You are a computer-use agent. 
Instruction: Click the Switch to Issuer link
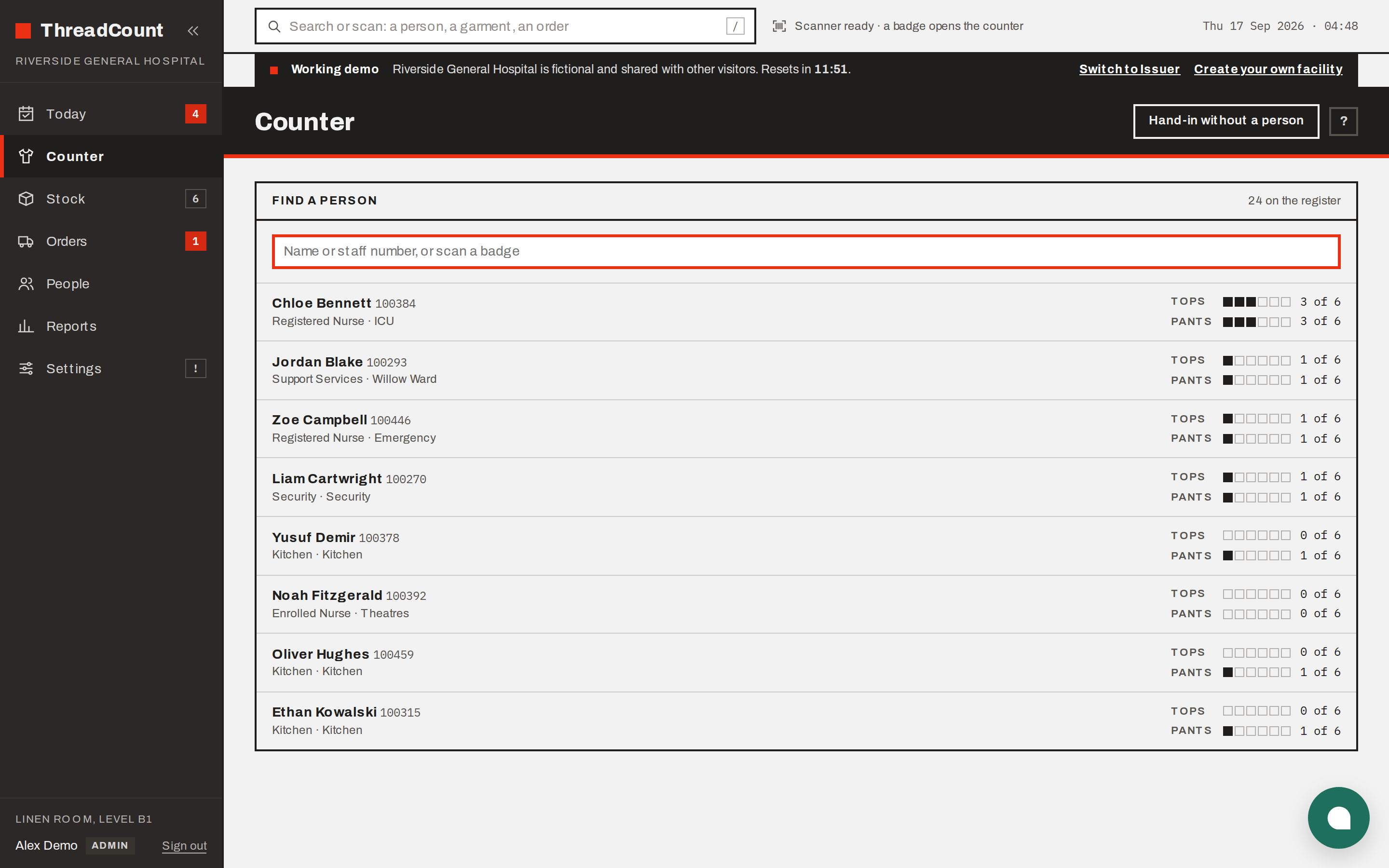[1129, 69]
